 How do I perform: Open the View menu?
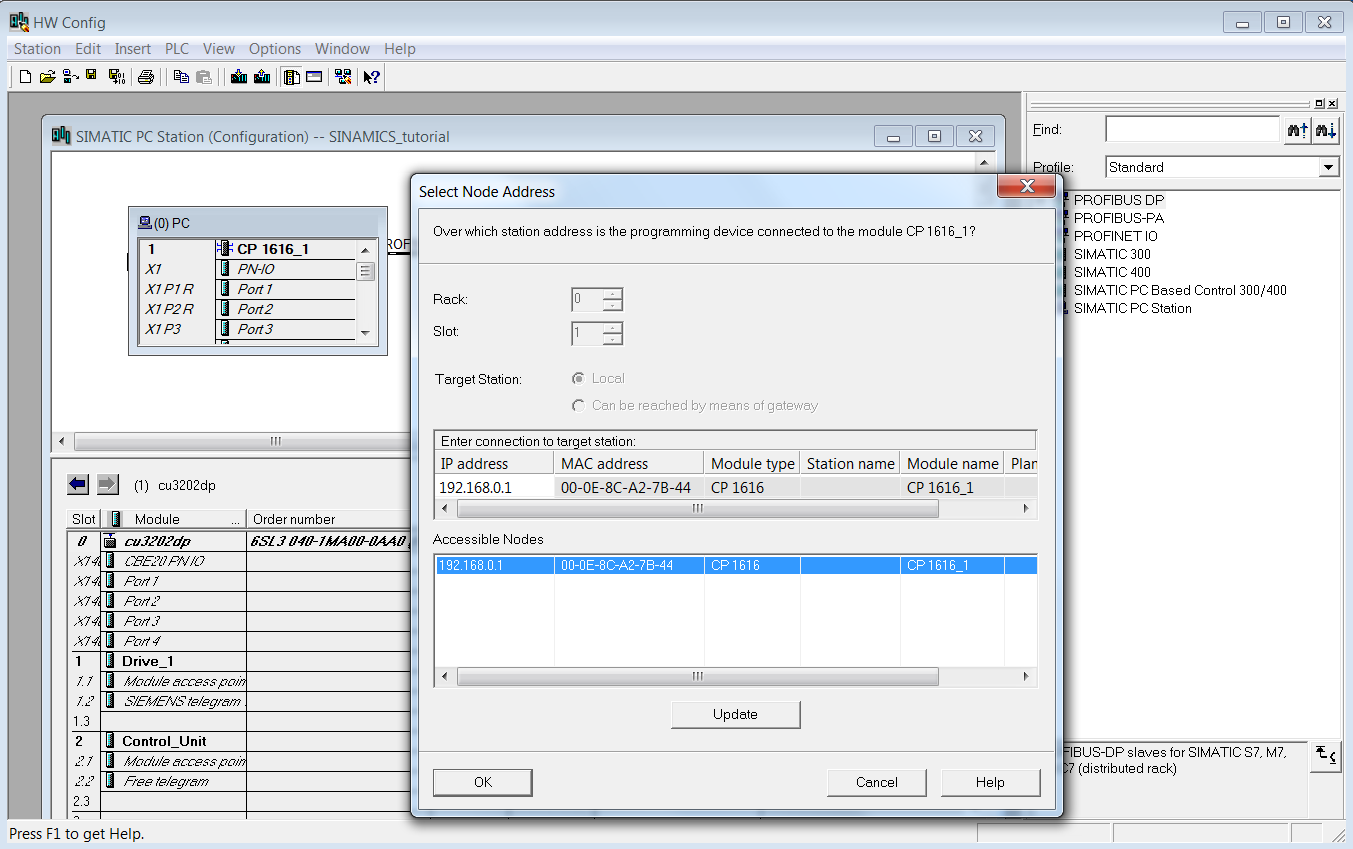[x=219, y=49]
